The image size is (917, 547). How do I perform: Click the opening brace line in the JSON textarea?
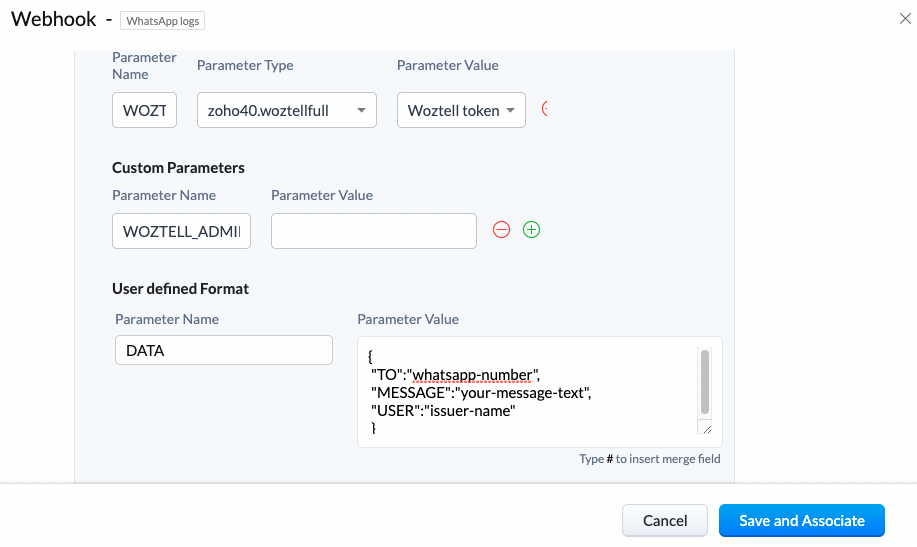coord(371,356)
